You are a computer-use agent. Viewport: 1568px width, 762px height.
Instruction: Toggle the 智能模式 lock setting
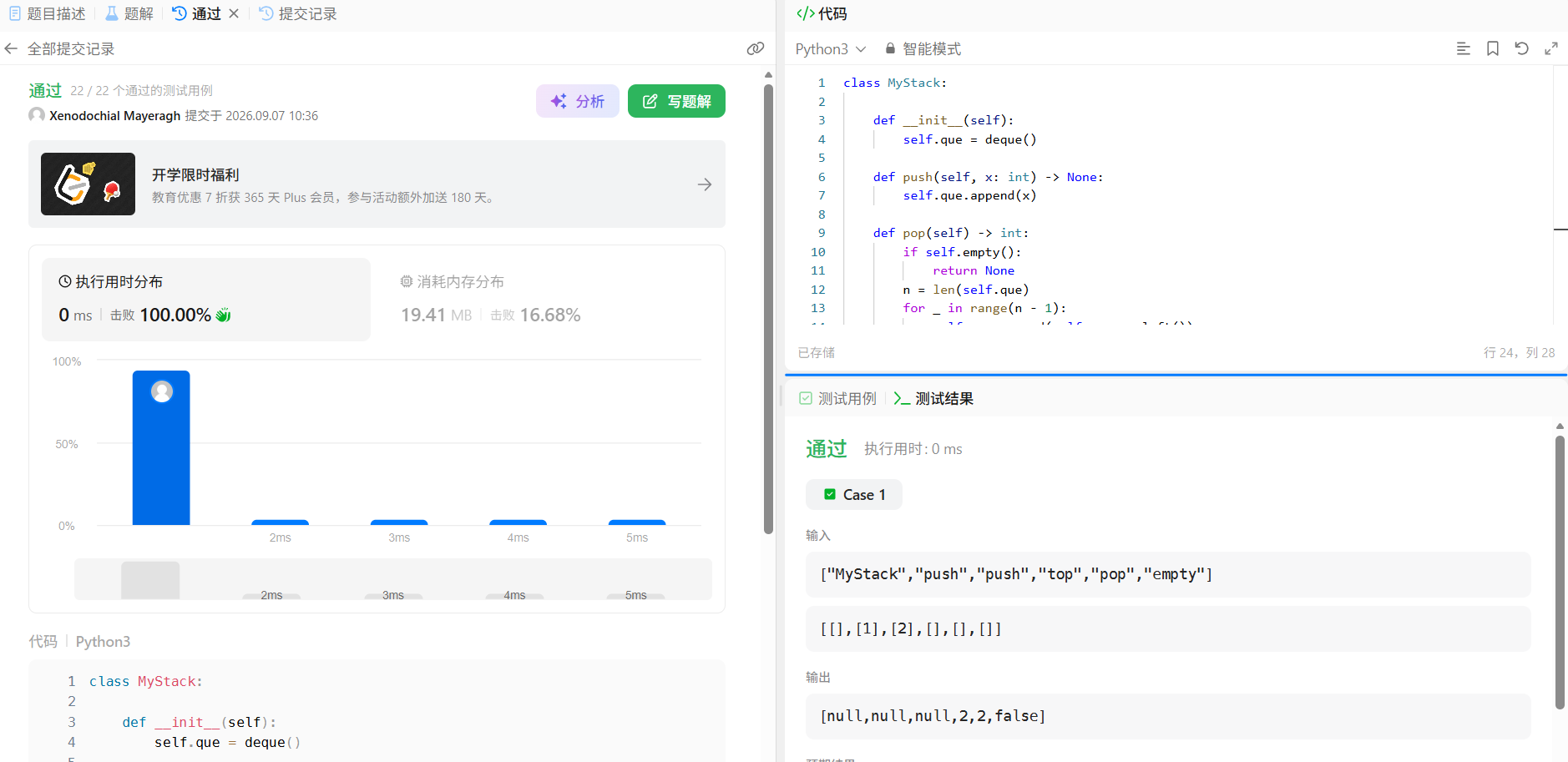click(x=923, y=48)
